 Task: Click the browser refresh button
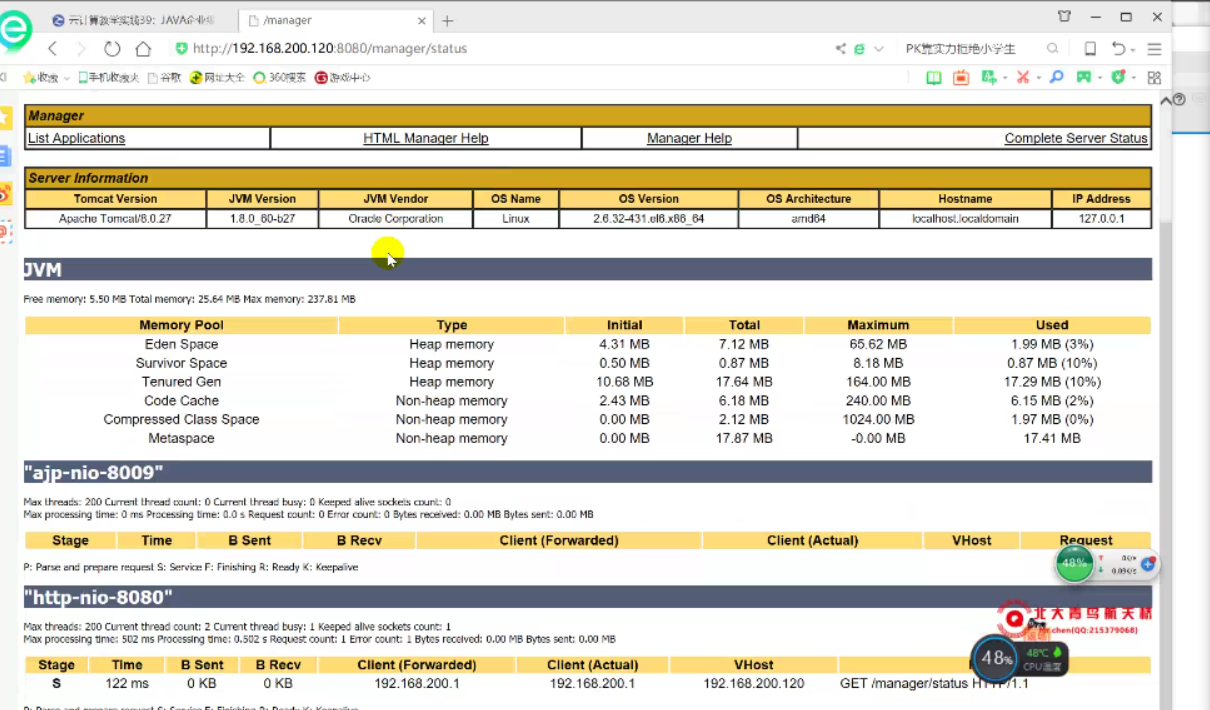coord(112,49)
